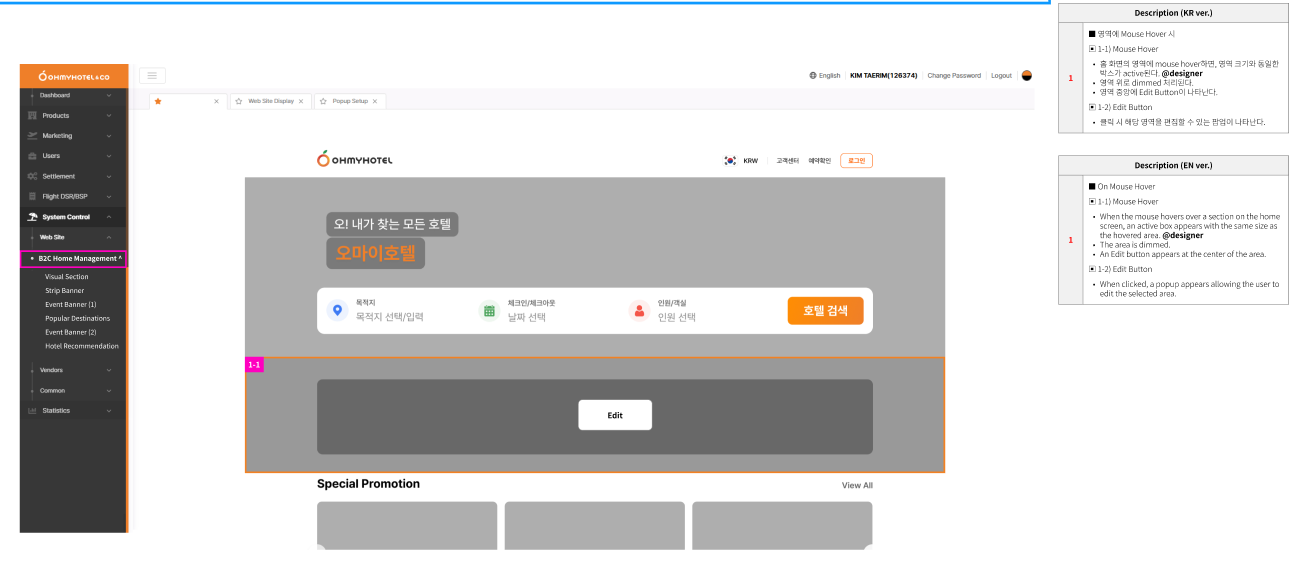Viewport: 1290px width, 572px height.
Task: Click the 인원 선택 guests selection field
Action: [x=677, y=317]
